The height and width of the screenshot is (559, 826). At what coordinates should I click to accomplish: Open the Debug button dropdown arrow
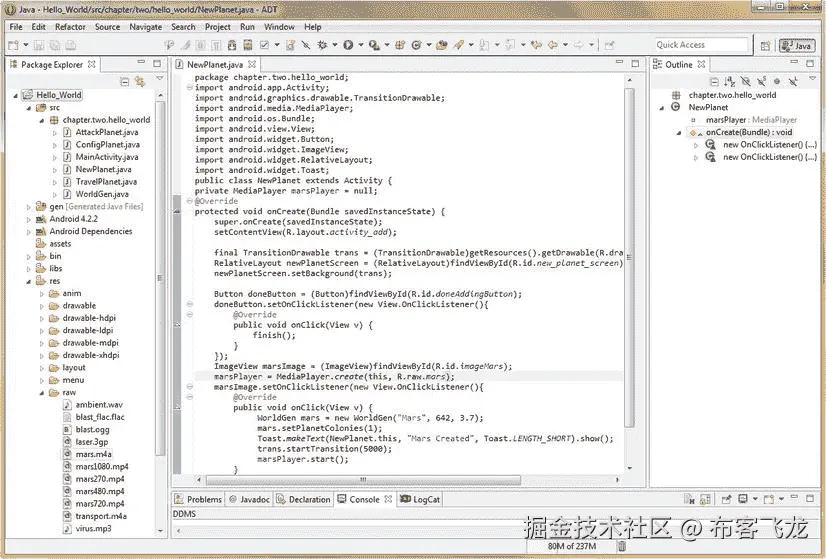tap(334, 45)
